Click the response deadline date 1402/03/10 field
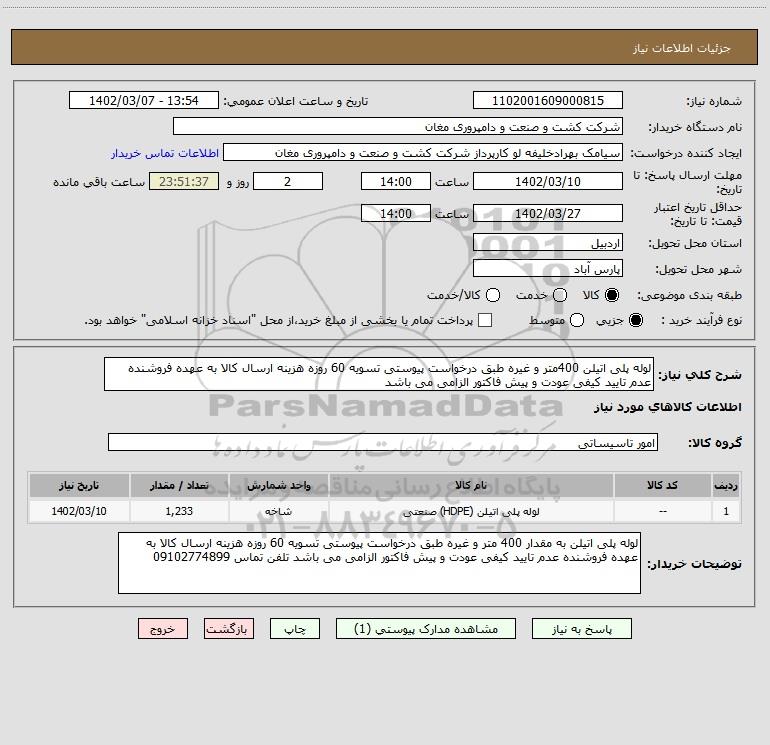770x745 pixels. (548, 181)
